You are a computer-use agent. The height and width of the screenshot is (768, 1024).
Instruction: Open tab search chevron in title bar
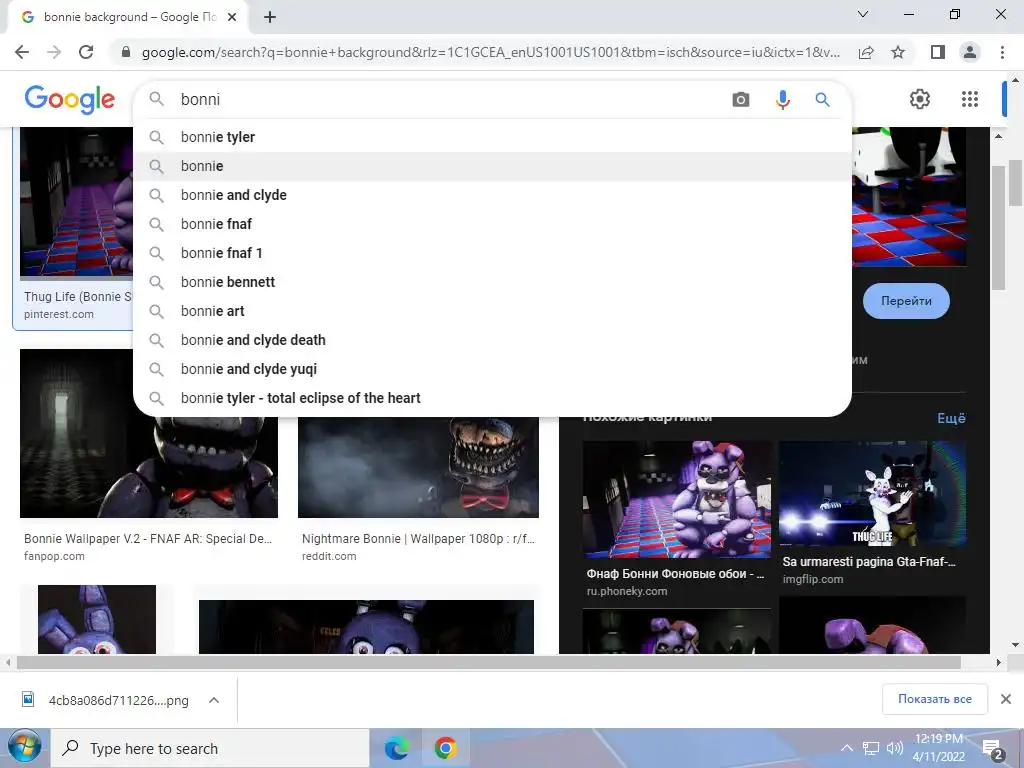[x=863, y=14]
